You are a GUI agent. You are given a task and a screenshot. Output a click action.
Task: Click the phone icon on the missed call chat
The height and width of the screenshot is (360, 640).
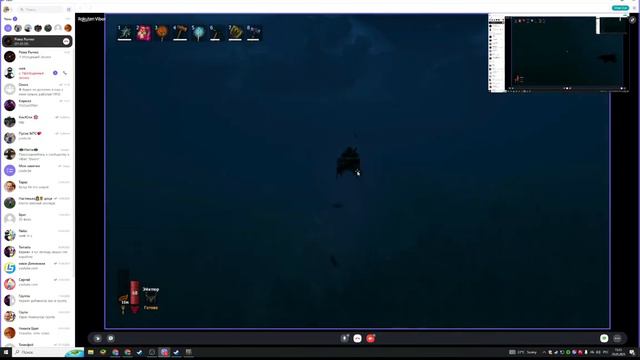[x=65, y=73]
